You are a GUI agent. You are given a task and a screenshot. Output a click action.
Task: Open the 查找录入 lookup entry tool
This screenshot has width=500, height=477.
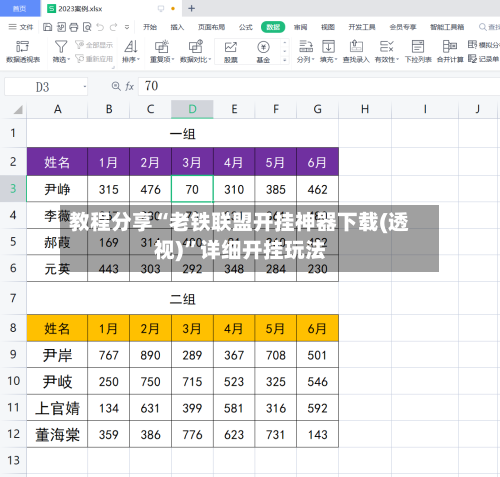coord(356,52)
